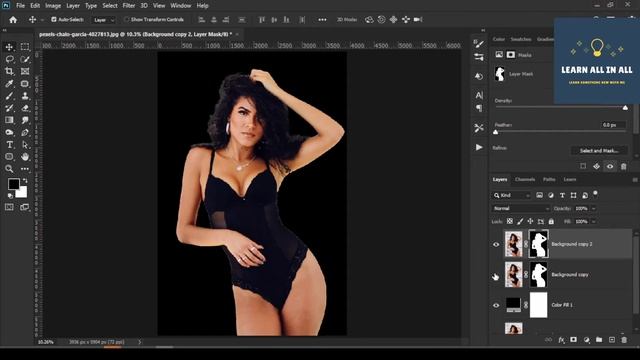640x360 pixels.
Task: Toggle Quick Mask mode icon
Action: (9, 207)
